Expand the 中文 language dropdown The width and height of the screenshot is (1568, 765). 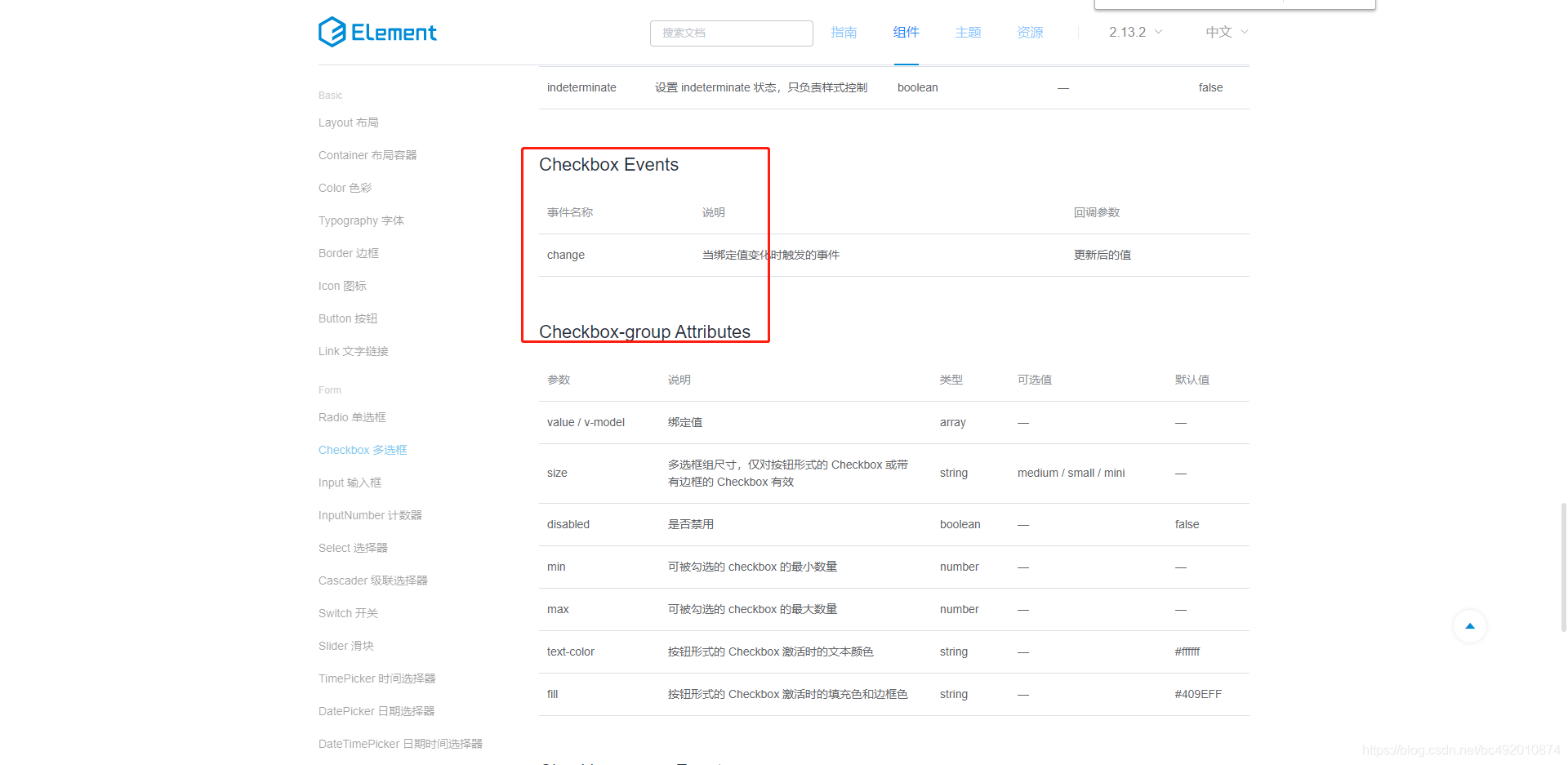(x=1227, y=33)
